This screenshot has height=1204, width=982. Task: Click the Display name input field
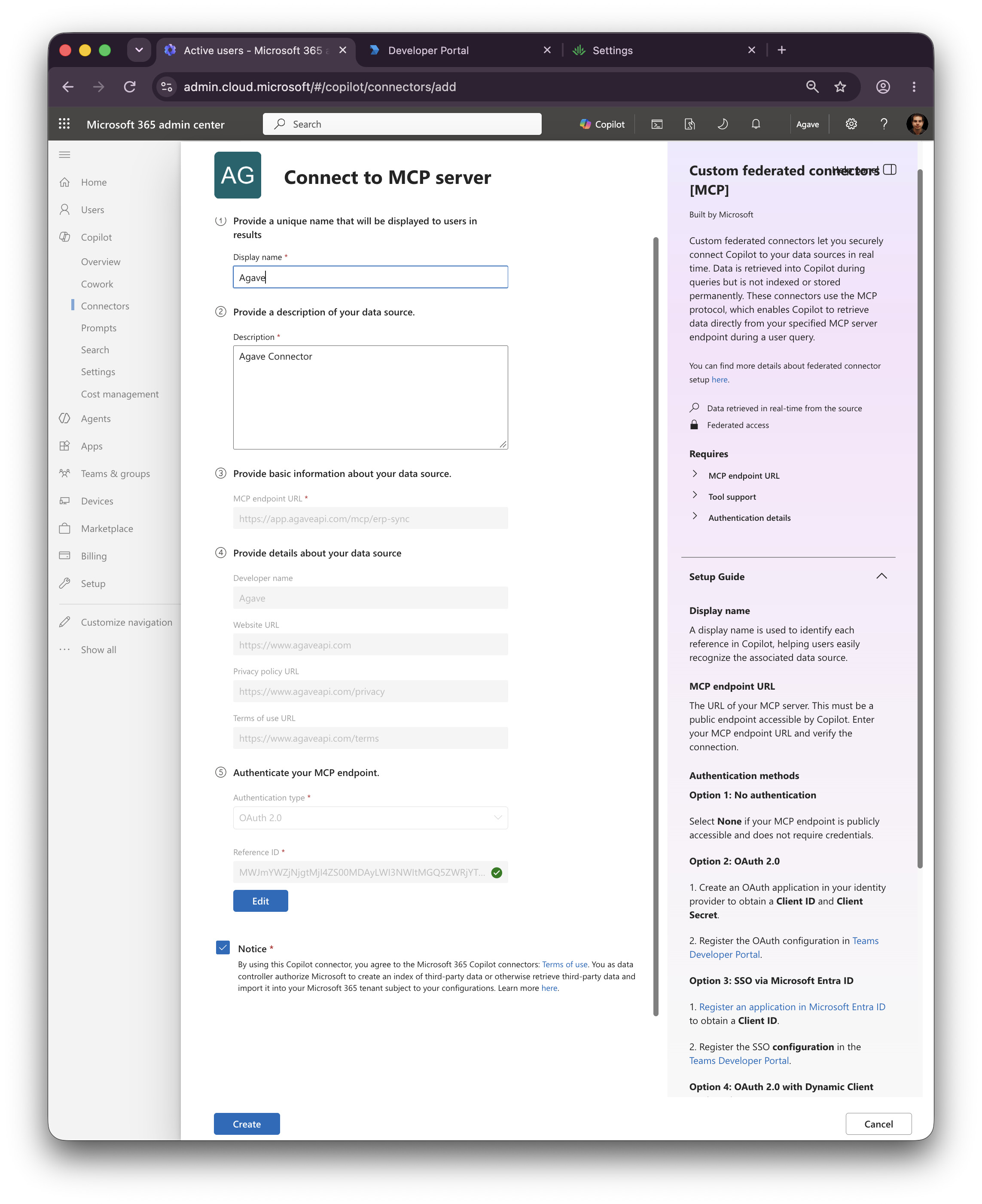click(370, 277)
